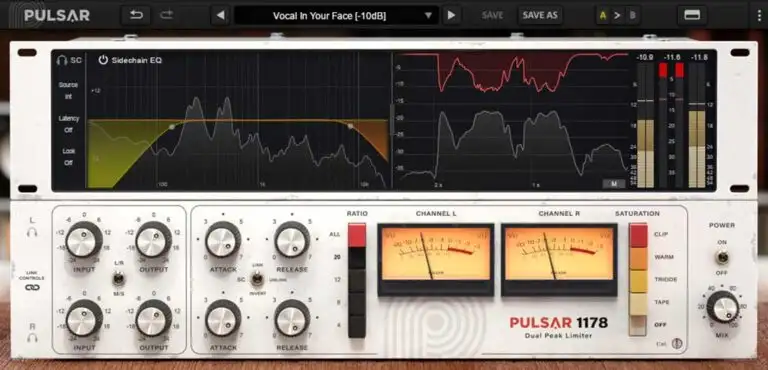Click the Channel R VU meter
768x370 pixels.
pyautogui.click(x=559, y=259)
